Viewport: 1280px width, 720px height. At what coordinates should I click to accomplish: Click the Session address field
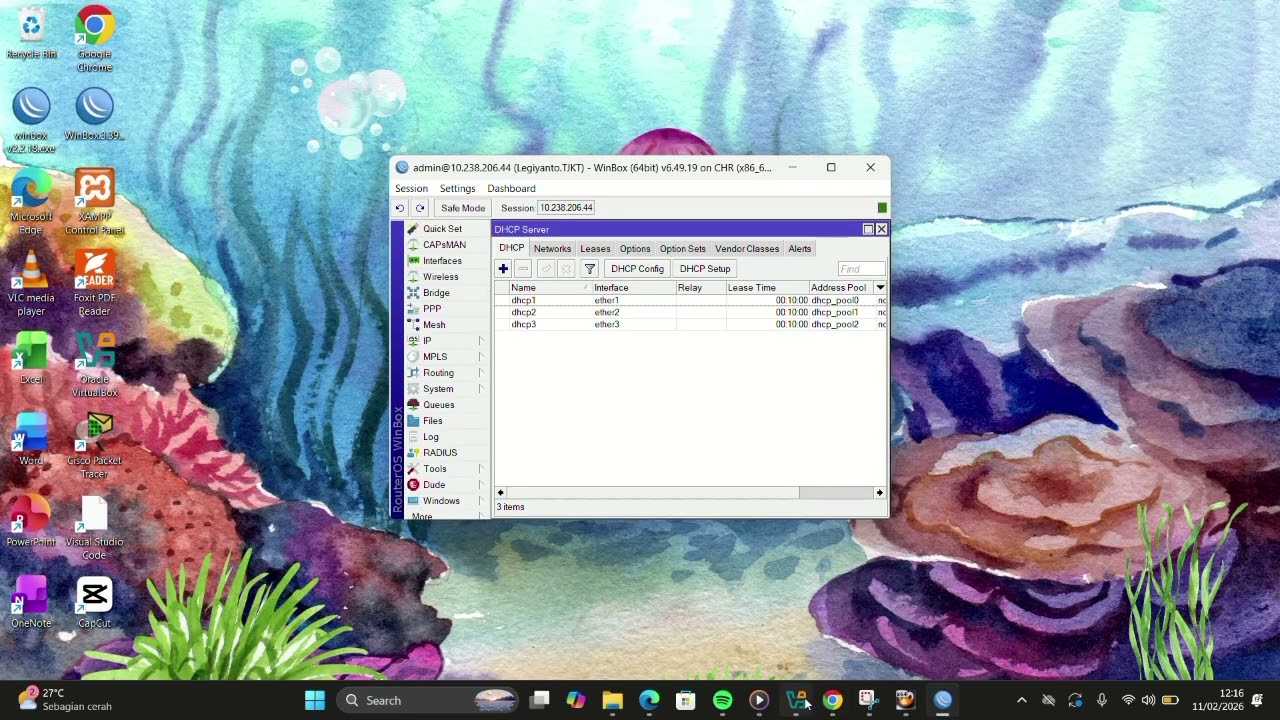(566, 208)
